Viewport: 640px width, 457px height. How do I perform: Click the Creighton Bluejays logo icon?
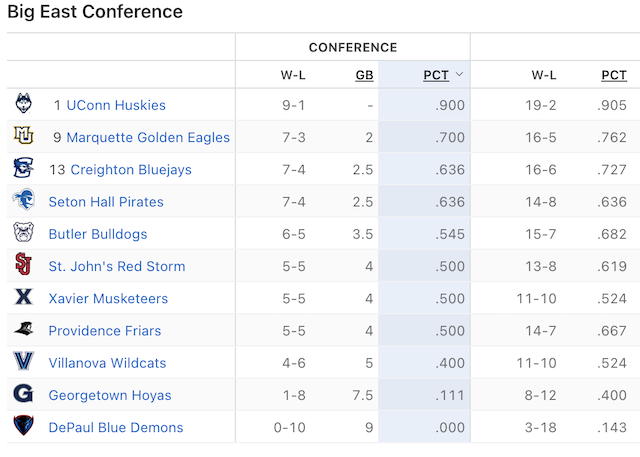pos(23,168)
